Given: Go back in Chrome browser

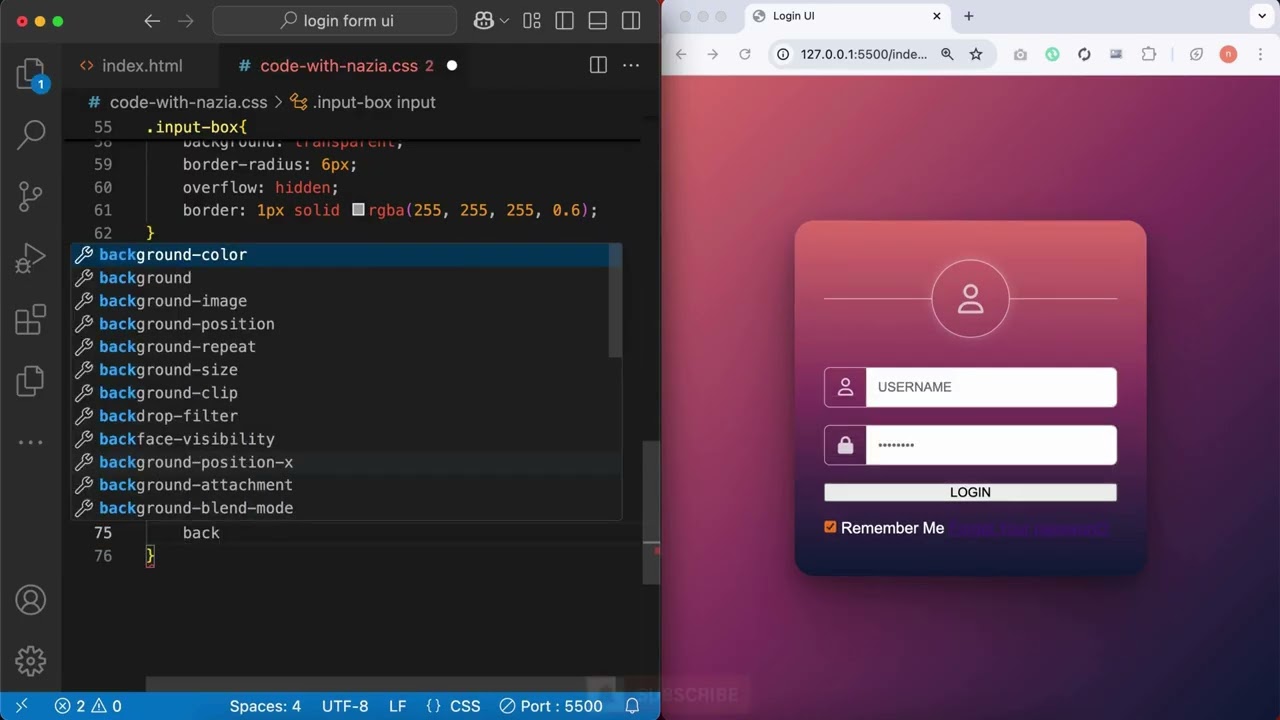Looking at the screenshot, I should (681, 54).
